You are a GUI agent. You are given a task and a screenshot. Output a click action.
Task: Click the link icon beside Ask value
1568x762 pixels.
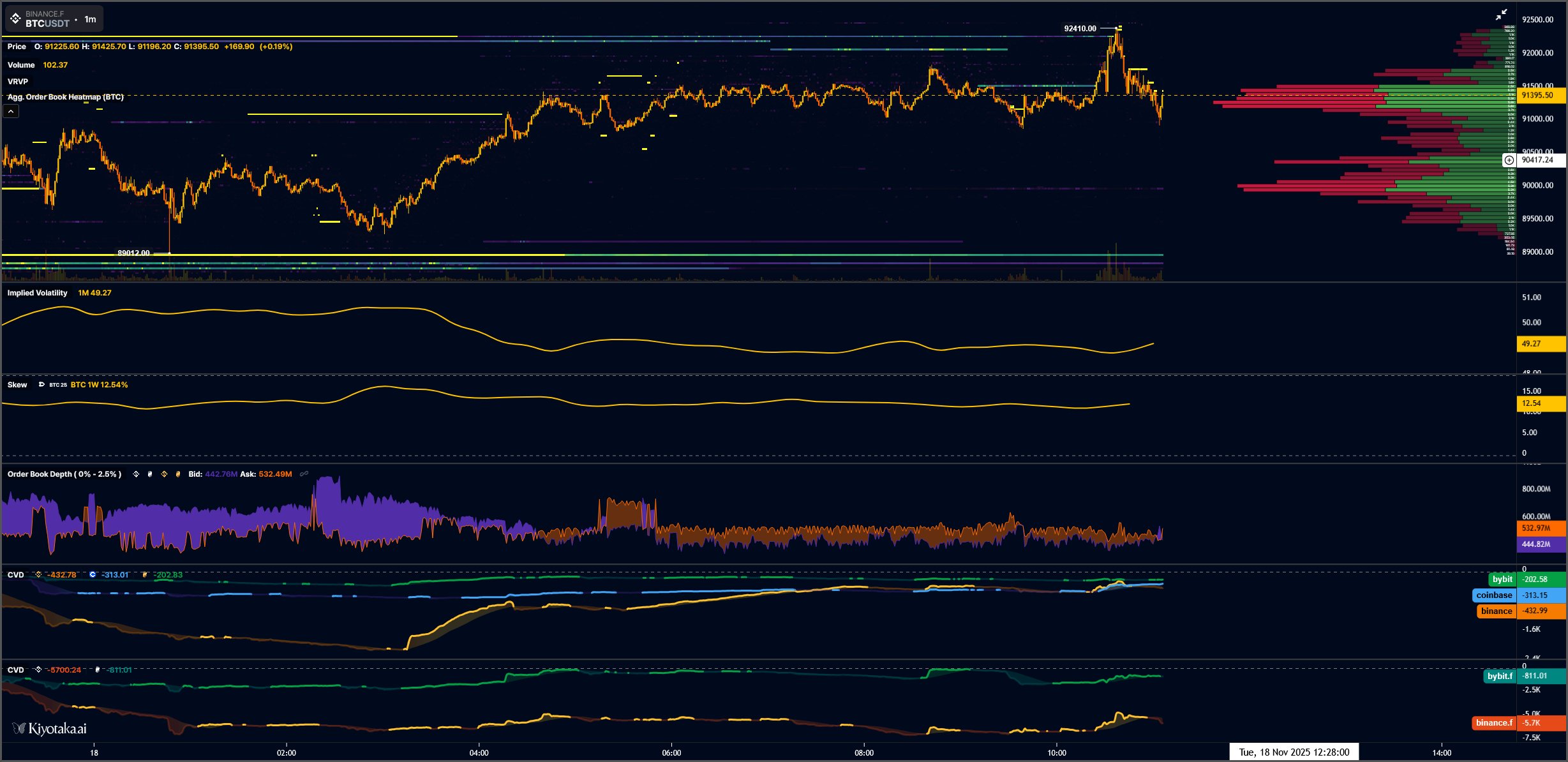point(304,474)
